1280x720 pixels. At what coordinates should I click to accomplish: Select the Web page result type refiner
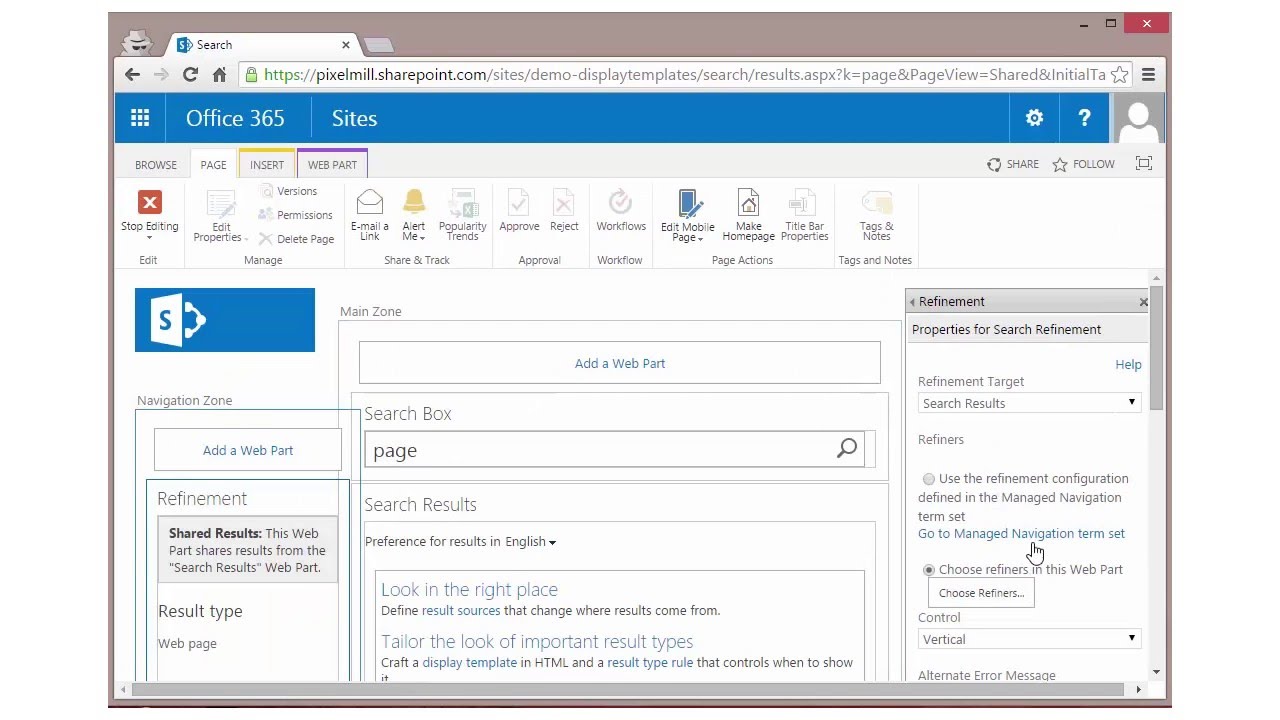(x=187, y=644)
